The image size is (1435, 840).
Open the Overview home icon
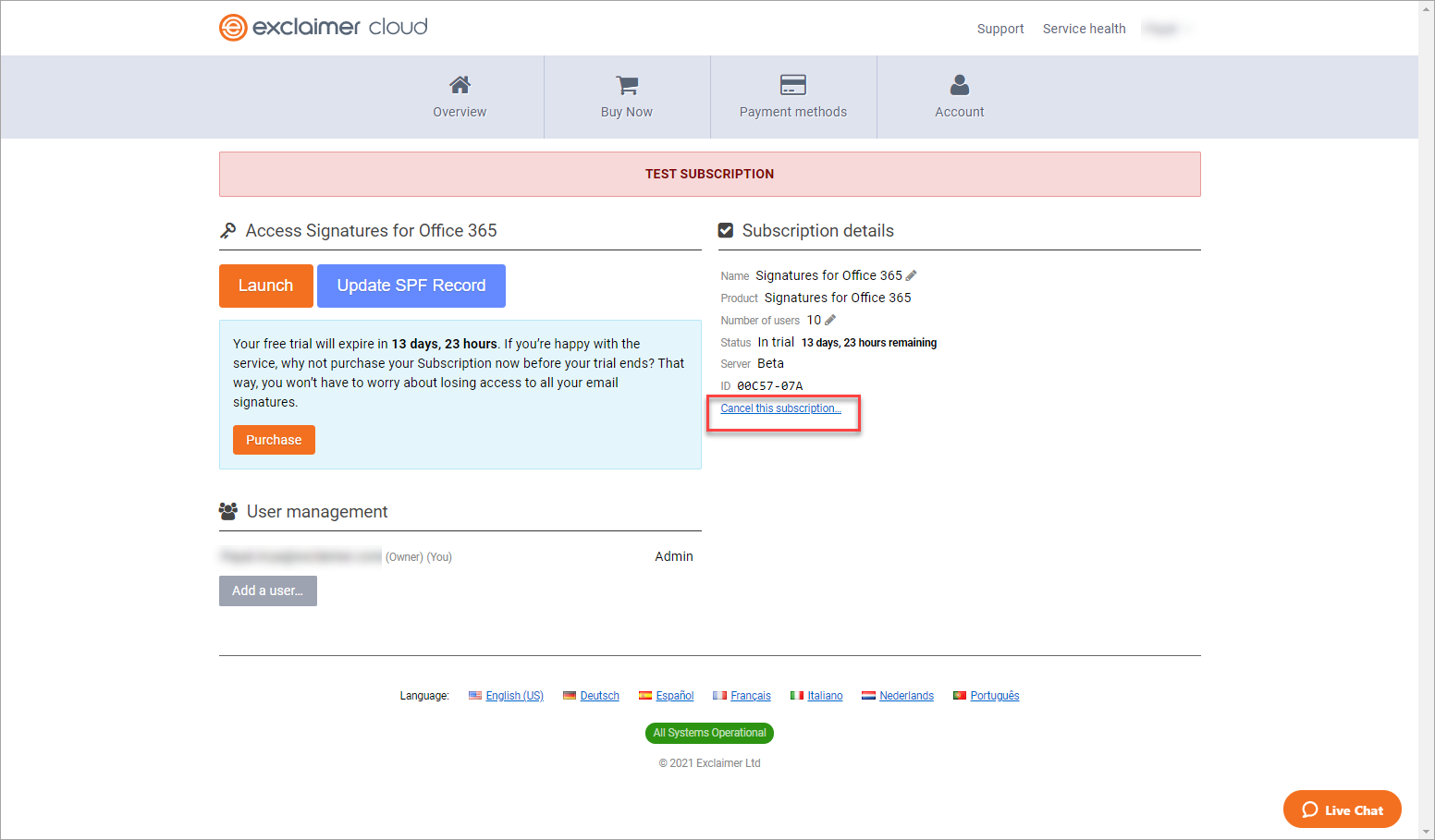(460, 86)
